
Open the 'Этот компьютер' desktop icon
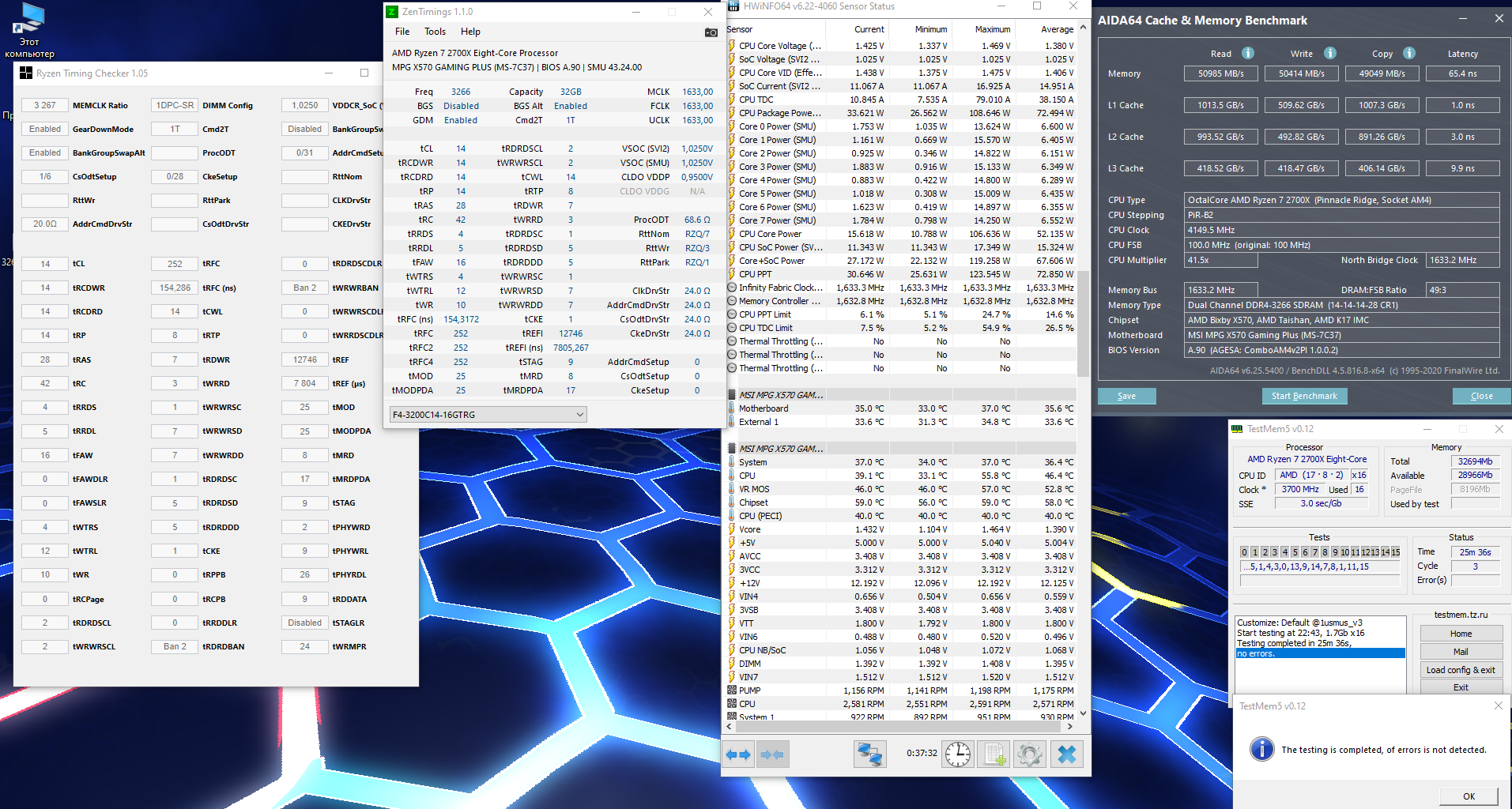coord(29,30)
